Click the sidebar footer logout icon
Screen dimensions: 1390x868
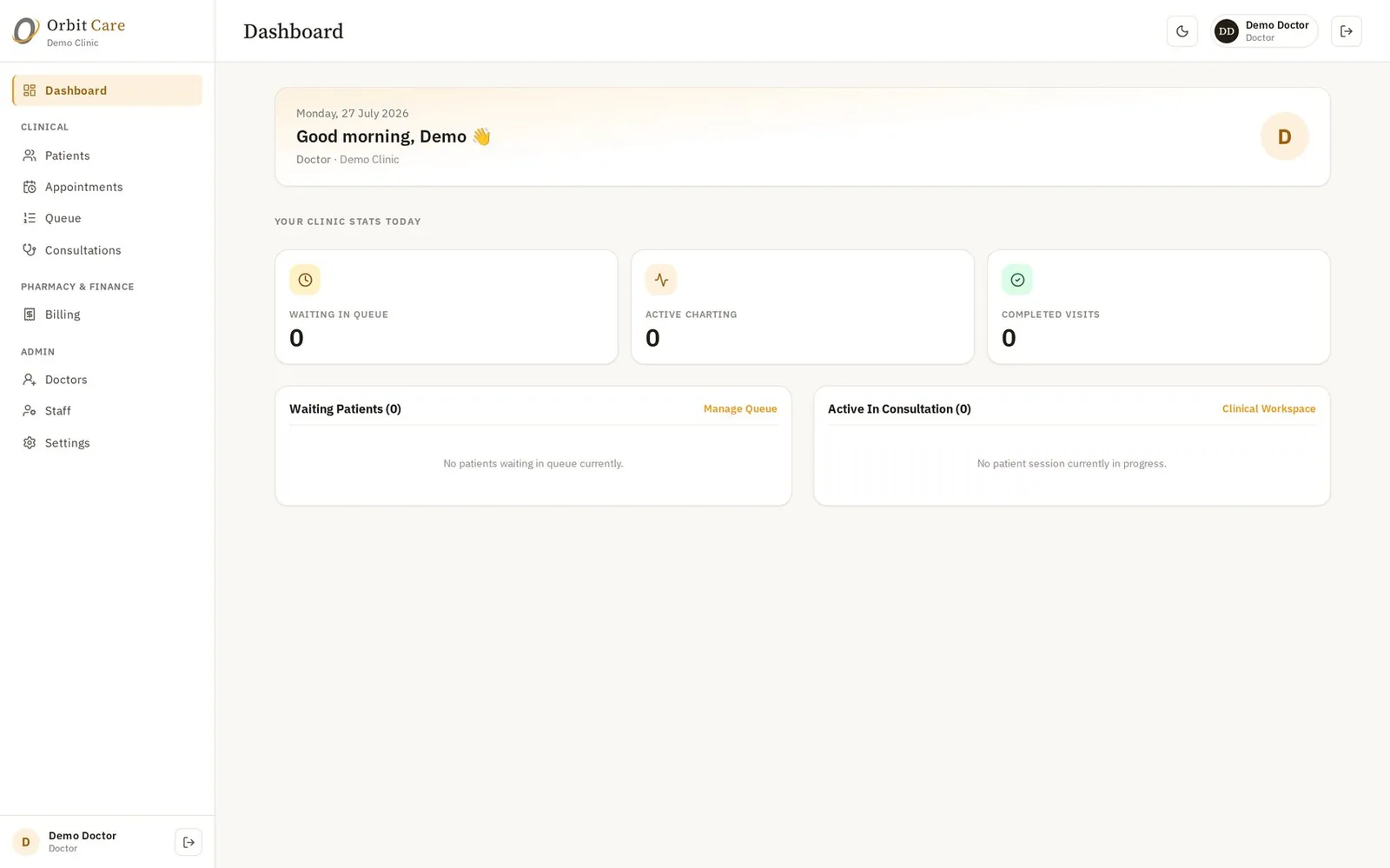189,842
